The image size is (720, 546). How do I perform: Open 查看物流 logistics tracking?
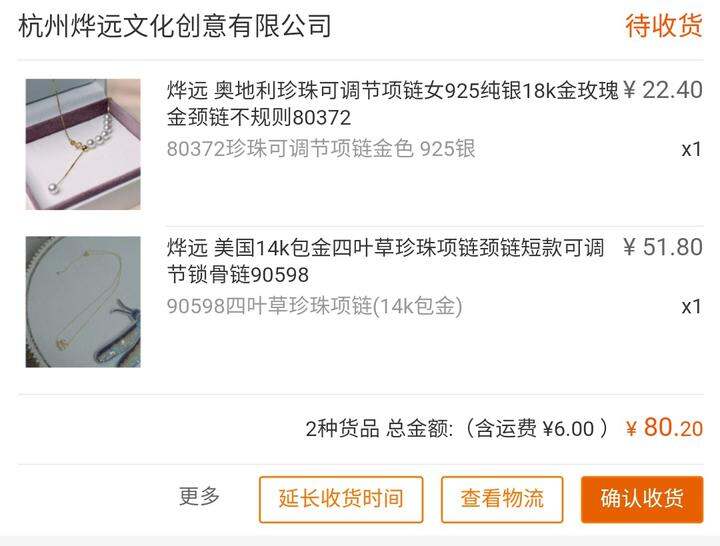[502, 499]
